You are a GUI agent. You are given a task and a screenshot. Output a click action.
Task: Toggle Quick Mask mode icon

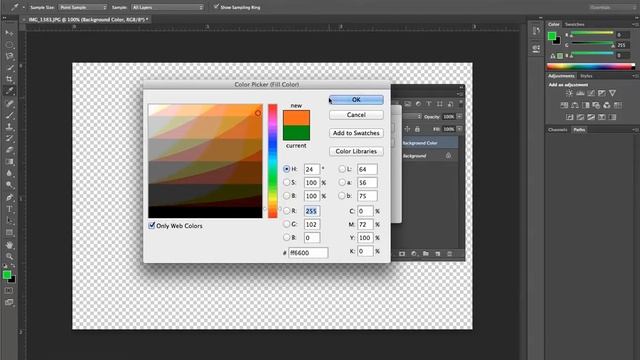[x=9, y=291]
